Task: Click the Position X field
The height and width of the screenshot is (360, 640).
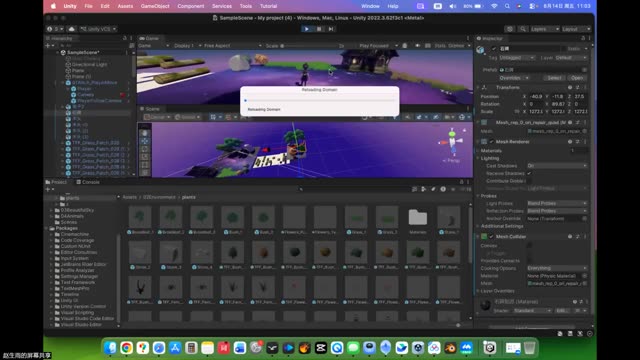Action: pyautogui.click(x=535, y=97)
